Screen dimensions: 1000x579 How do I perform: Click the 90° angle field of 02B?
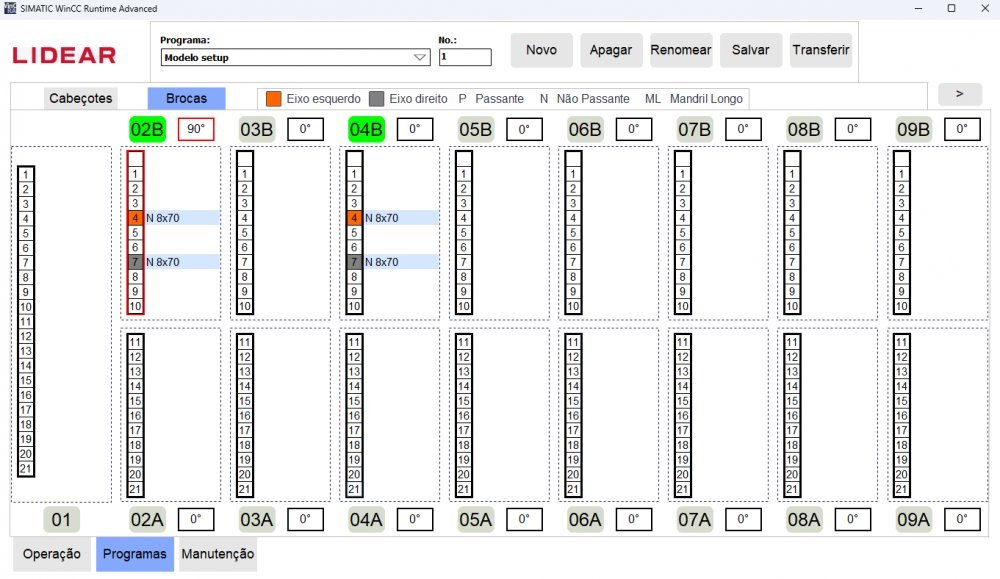(196, 129)
